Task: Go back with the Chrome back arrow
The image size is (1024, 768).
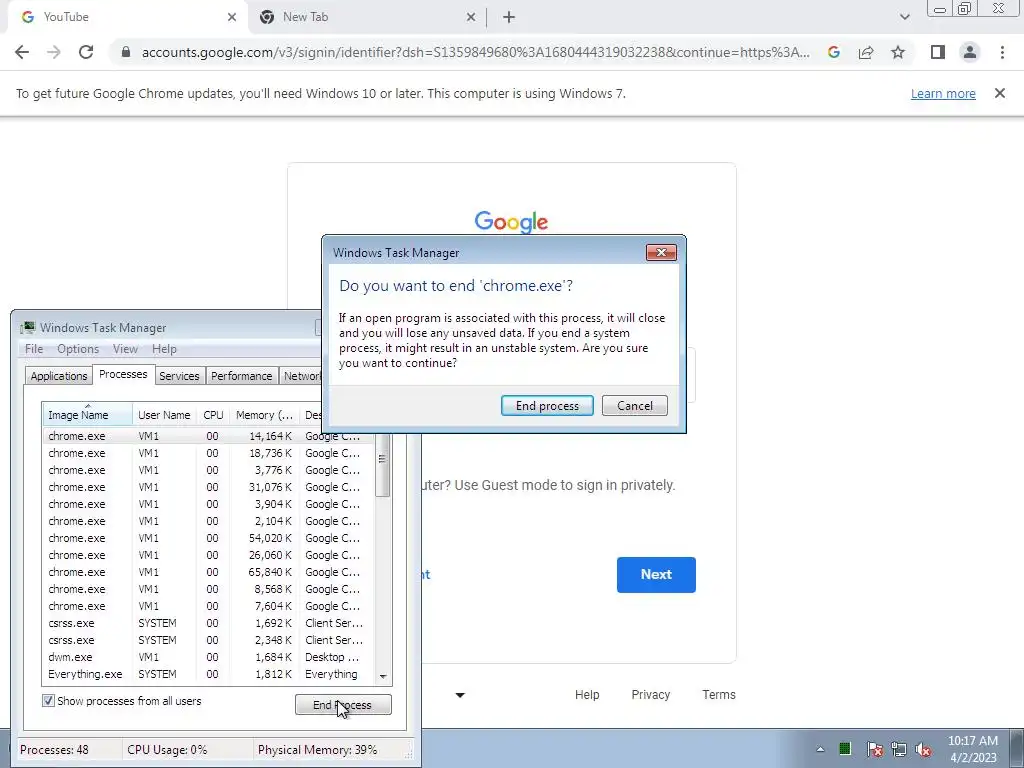Action: click(x=22, y=52)
